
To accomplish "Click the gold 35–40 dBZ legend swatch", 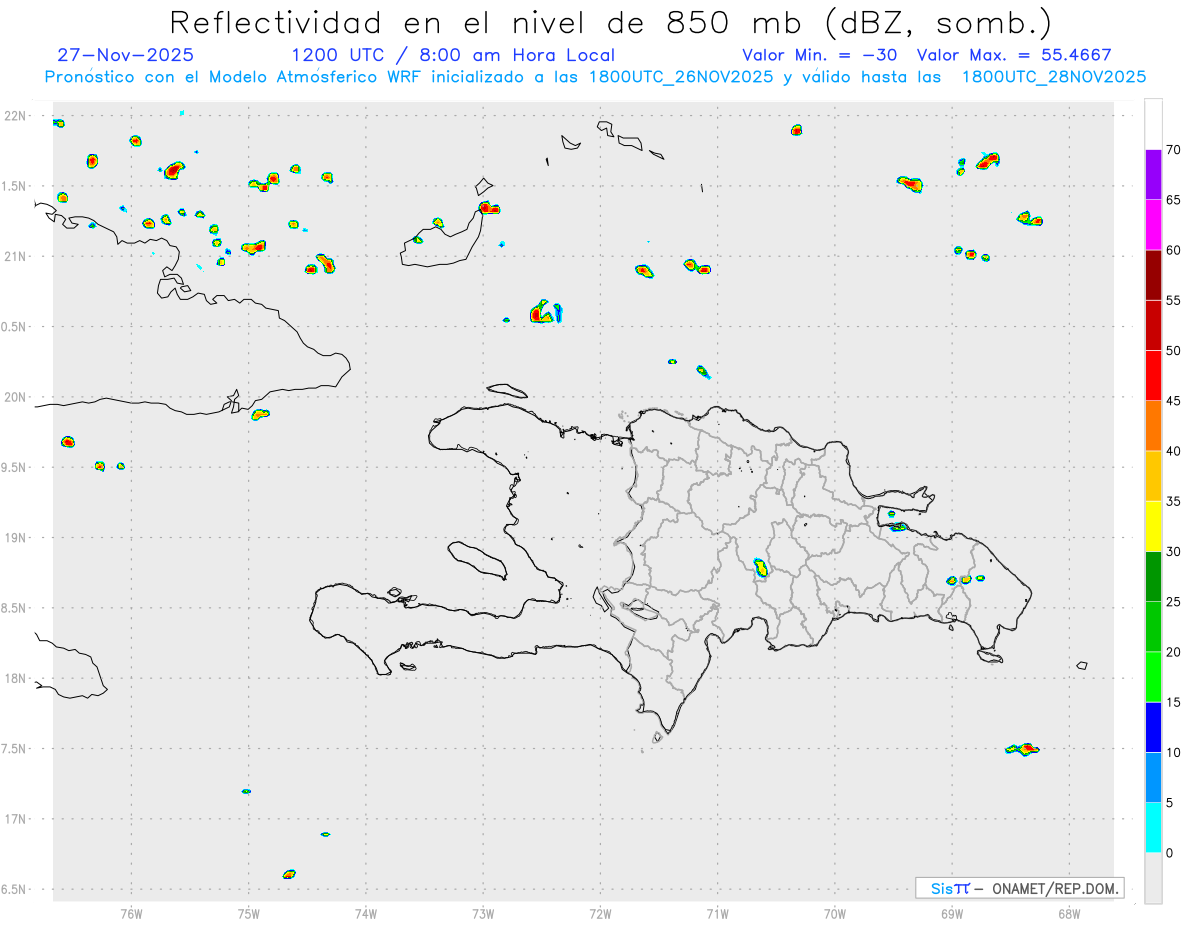I will click(x=1153, y=476).
